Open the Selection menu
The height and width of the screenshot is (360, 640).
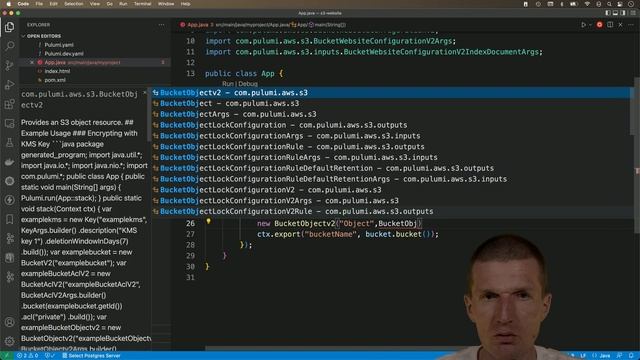(x=74, y=4)
